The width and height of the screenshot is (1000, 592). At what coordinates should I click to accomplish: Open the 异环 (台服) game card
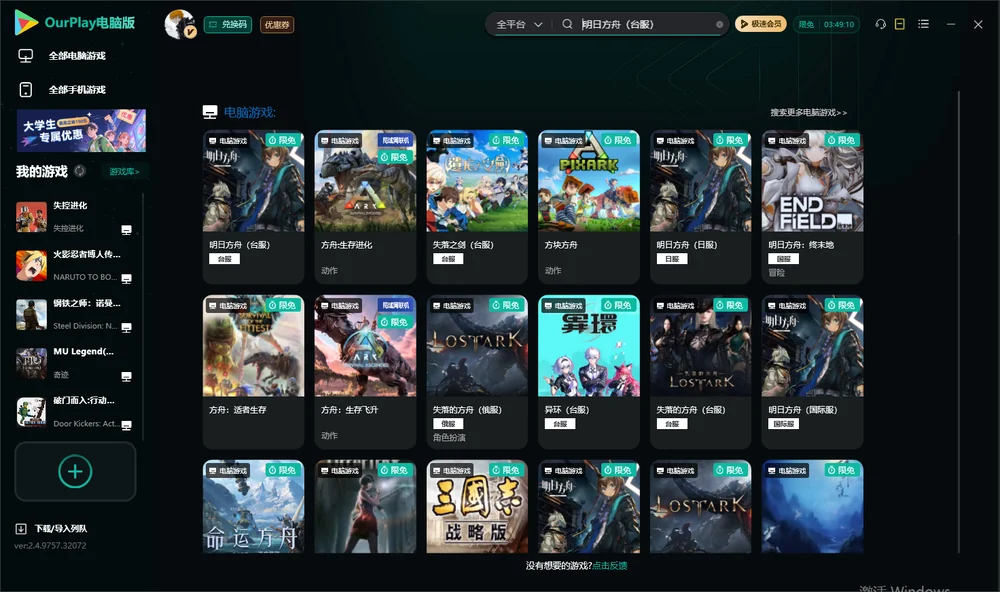[x=589, y=372]
